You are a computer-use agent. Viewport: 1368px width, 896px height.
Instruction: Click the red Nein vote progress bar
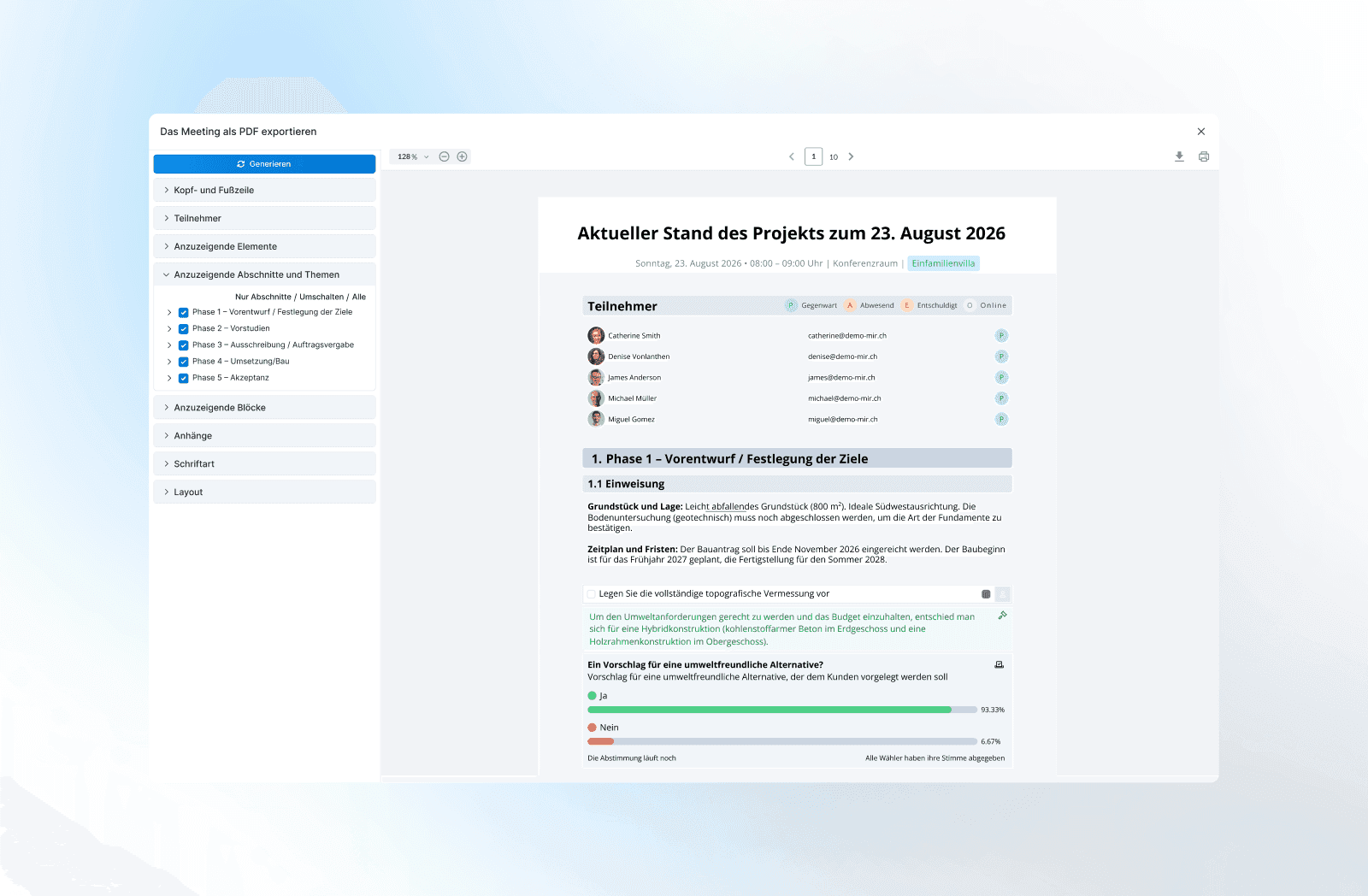pos(781,741)
